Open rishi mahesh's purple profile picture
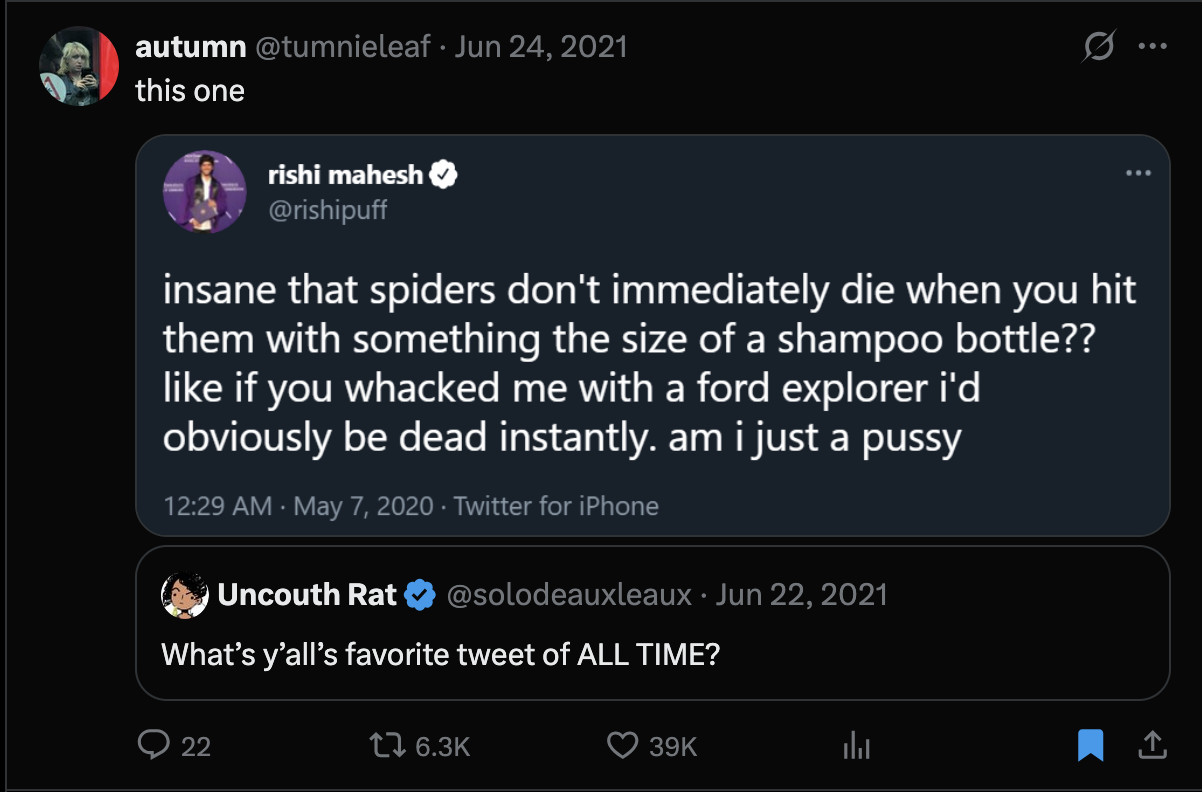Screen dimensions: 1202x792 pyautogui.click(x=204, y=192)
